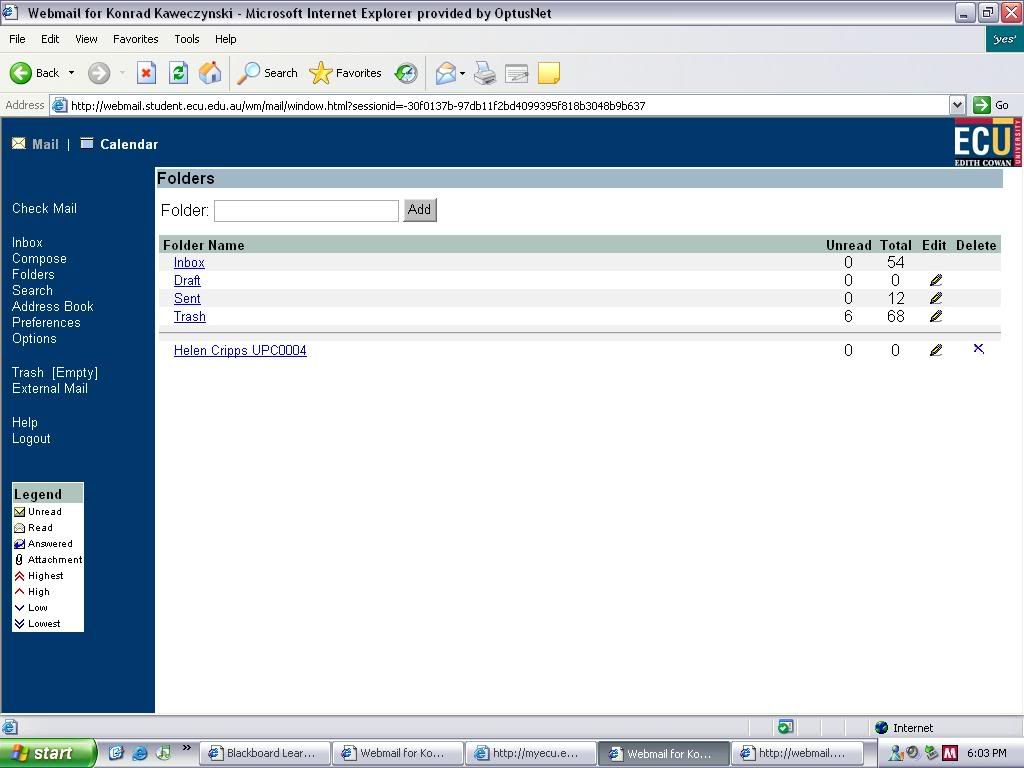Viewport: 1024px width, 768px height.
Task: Click Check Mail in sidebar
Action: point(44,208)
